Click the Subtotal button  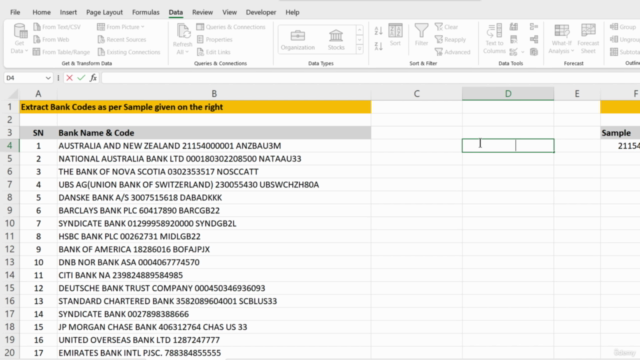[x=624, y=52]
